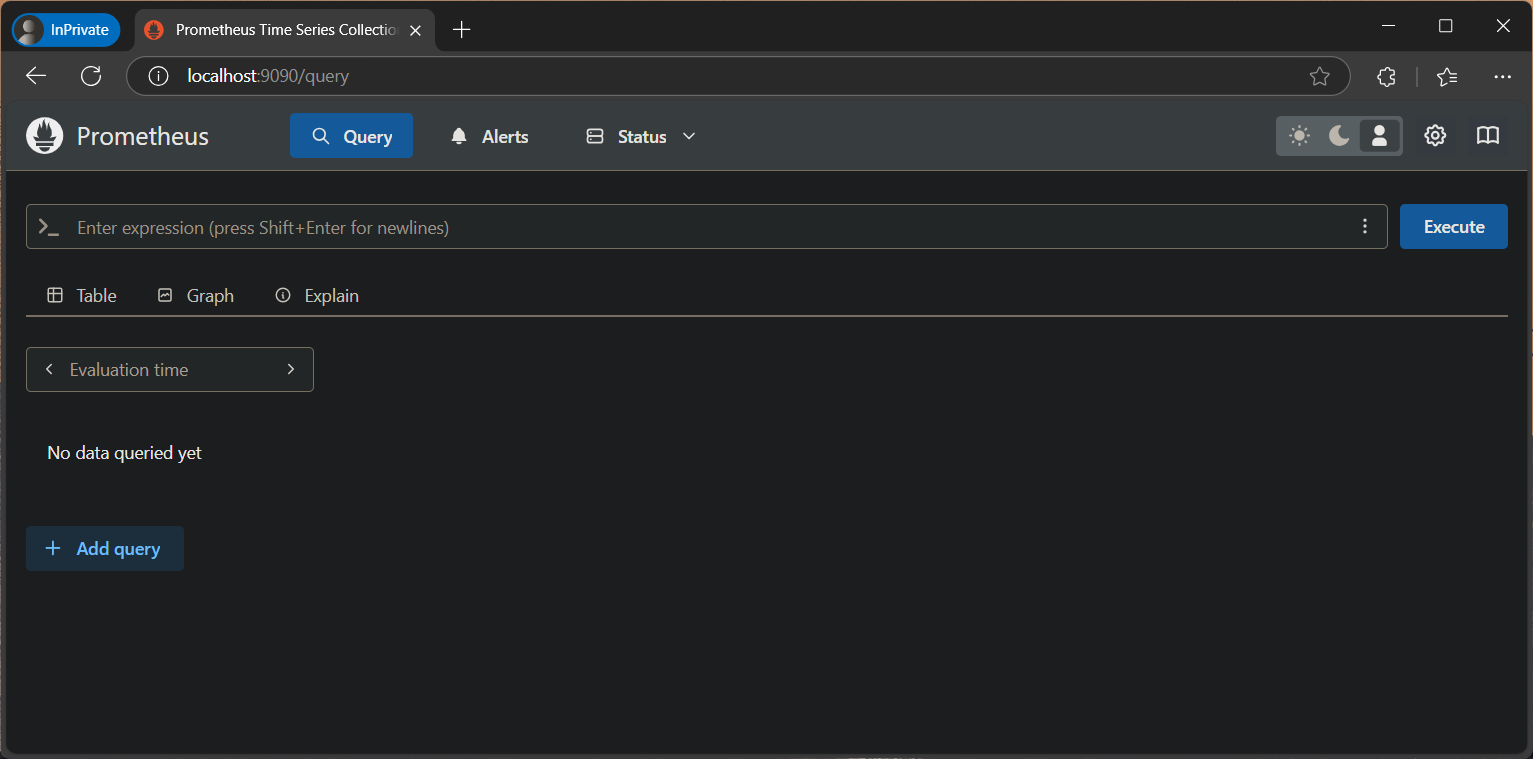
Task: Open expression options three-dot menu
Action: coord(1365,227)
